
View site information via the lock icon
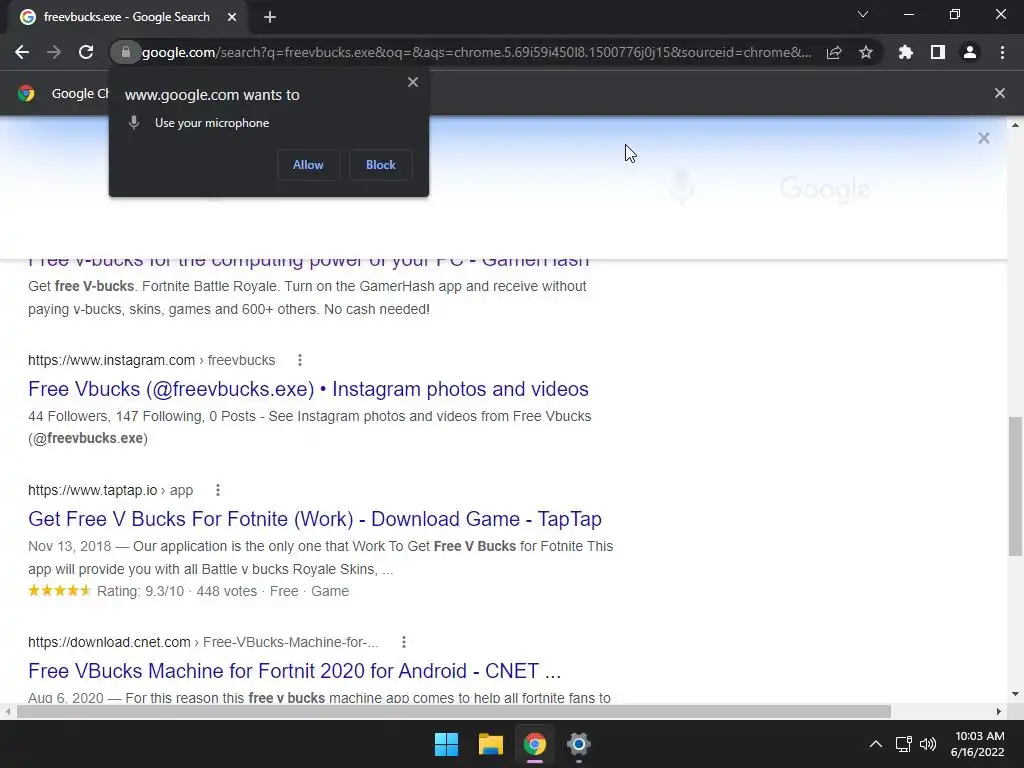coord(126,52)
